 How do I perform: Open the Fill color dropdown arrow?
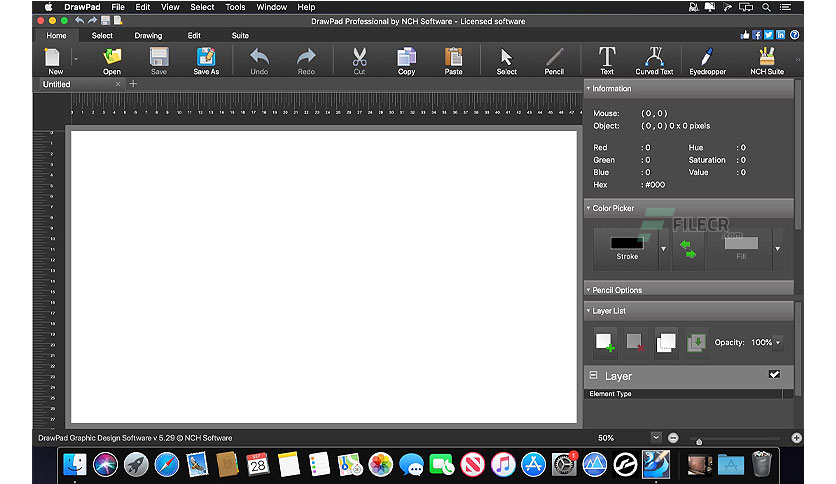click(x=778, y=249)
